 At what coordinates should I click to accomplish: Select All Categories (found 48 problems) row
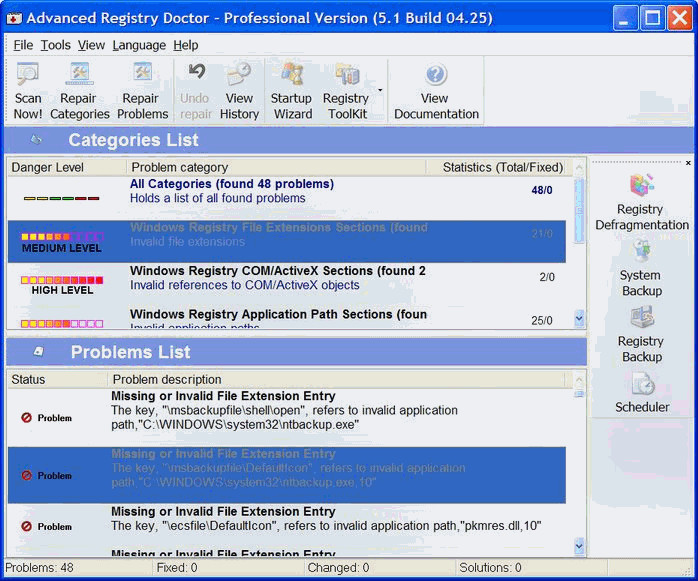pyautogui.click(x=287, y=198)
